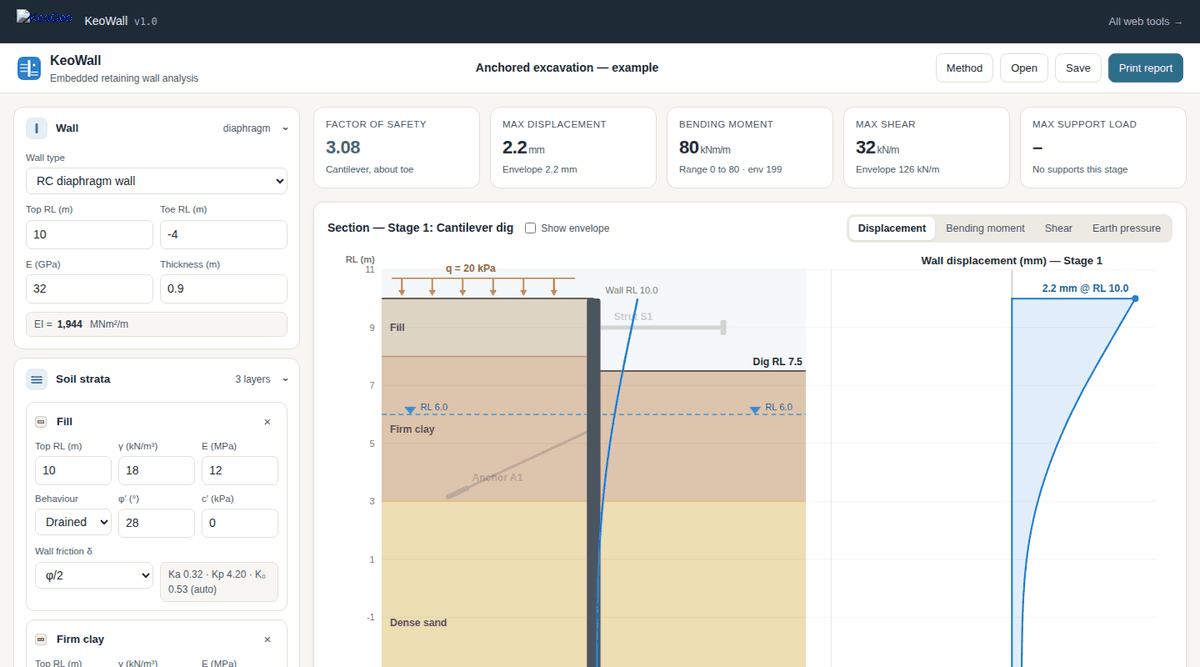Click the Fill Top RL input field
The image size is (1200, 667).
click(73, 470)
